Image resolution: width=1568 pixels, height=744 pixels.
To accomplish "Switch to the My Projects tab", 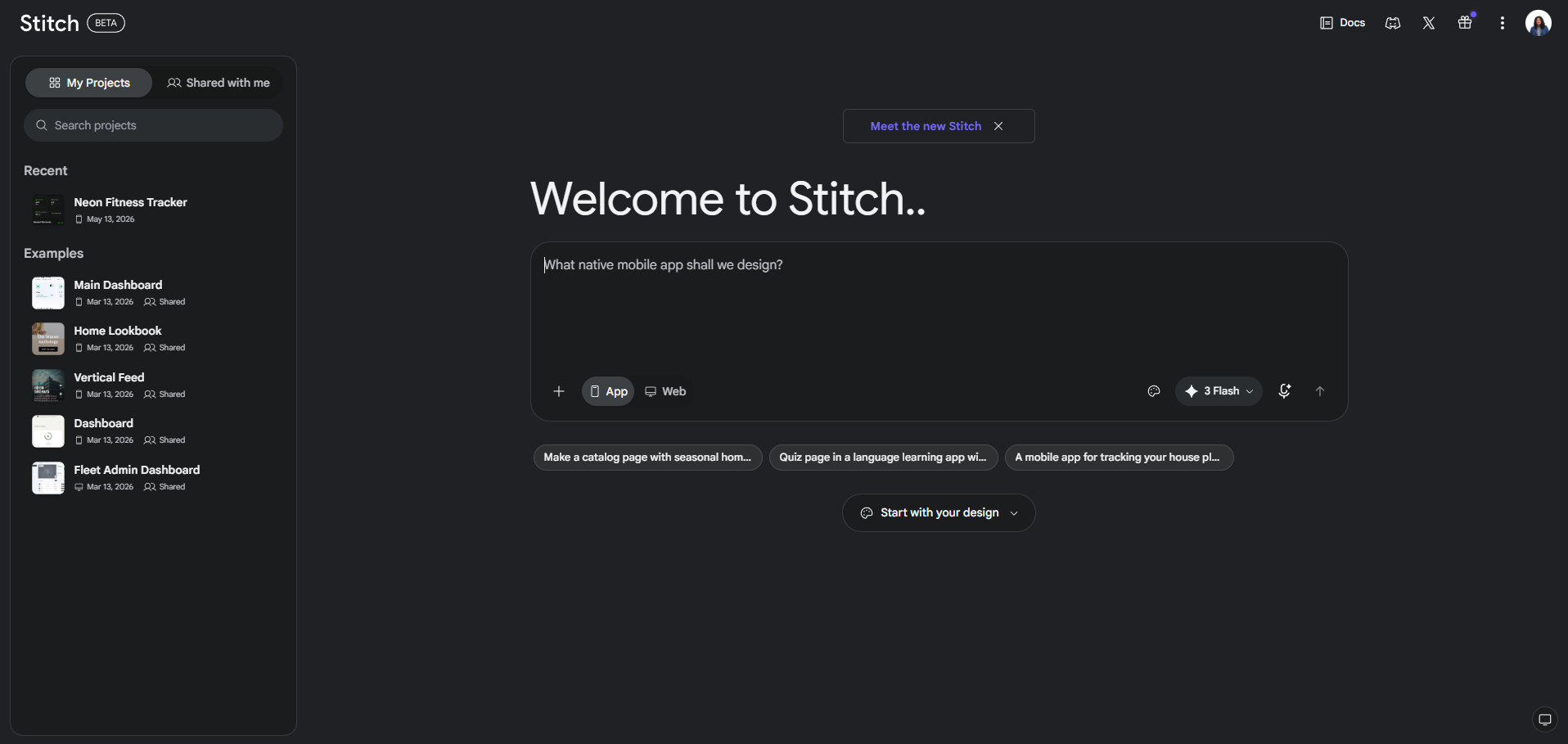I will pos(89,83).
